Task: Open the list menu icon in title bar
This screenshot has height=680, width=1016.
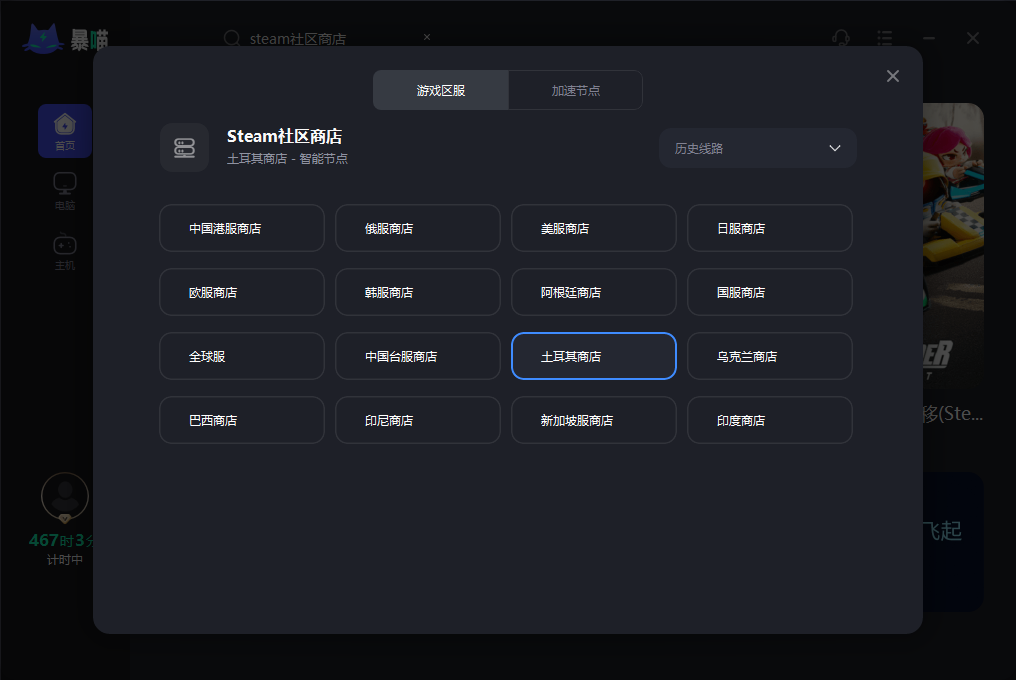Action: pos(884,38)
